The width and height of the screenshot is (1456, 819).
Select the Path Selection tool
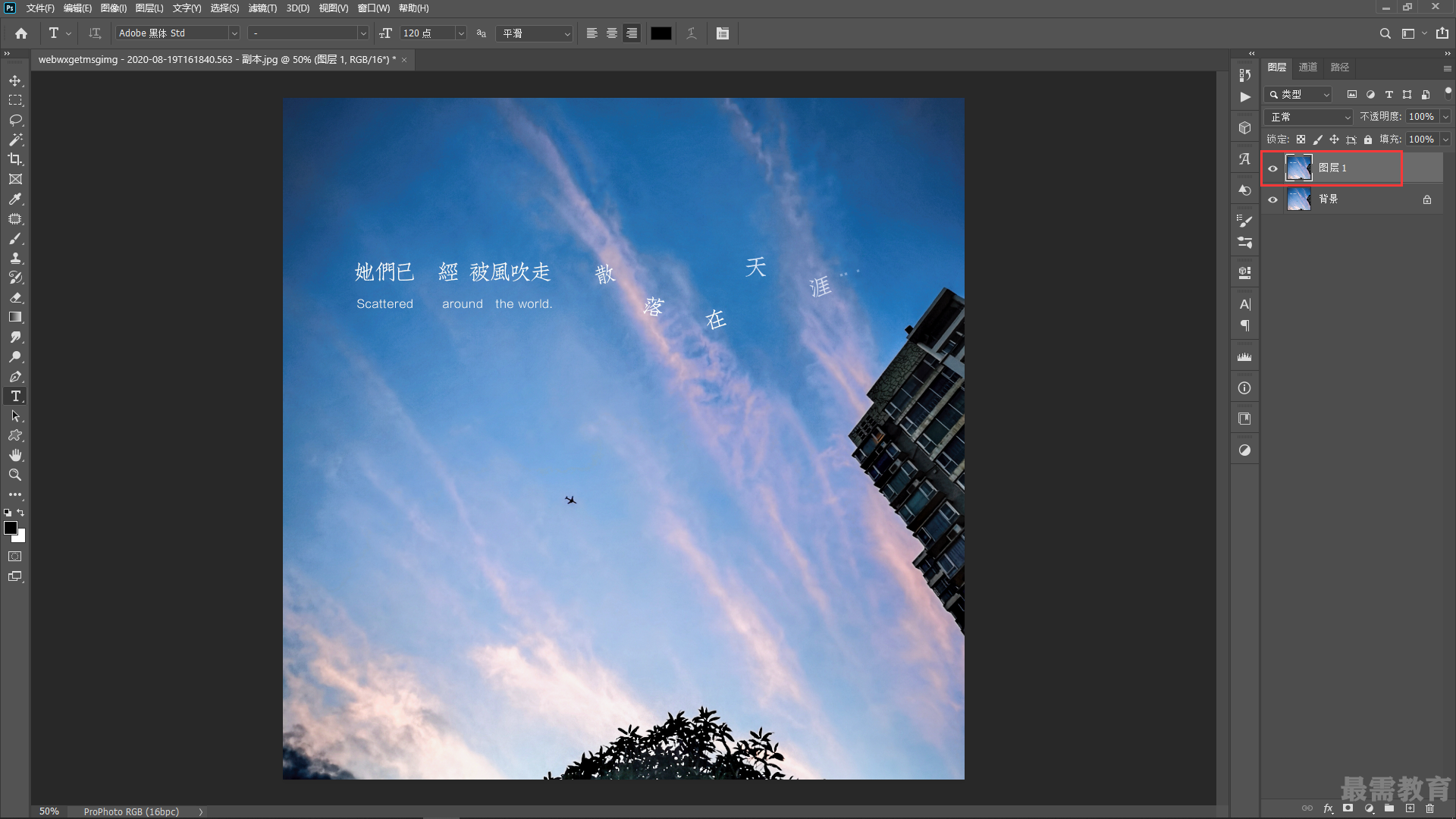point(15,416)
